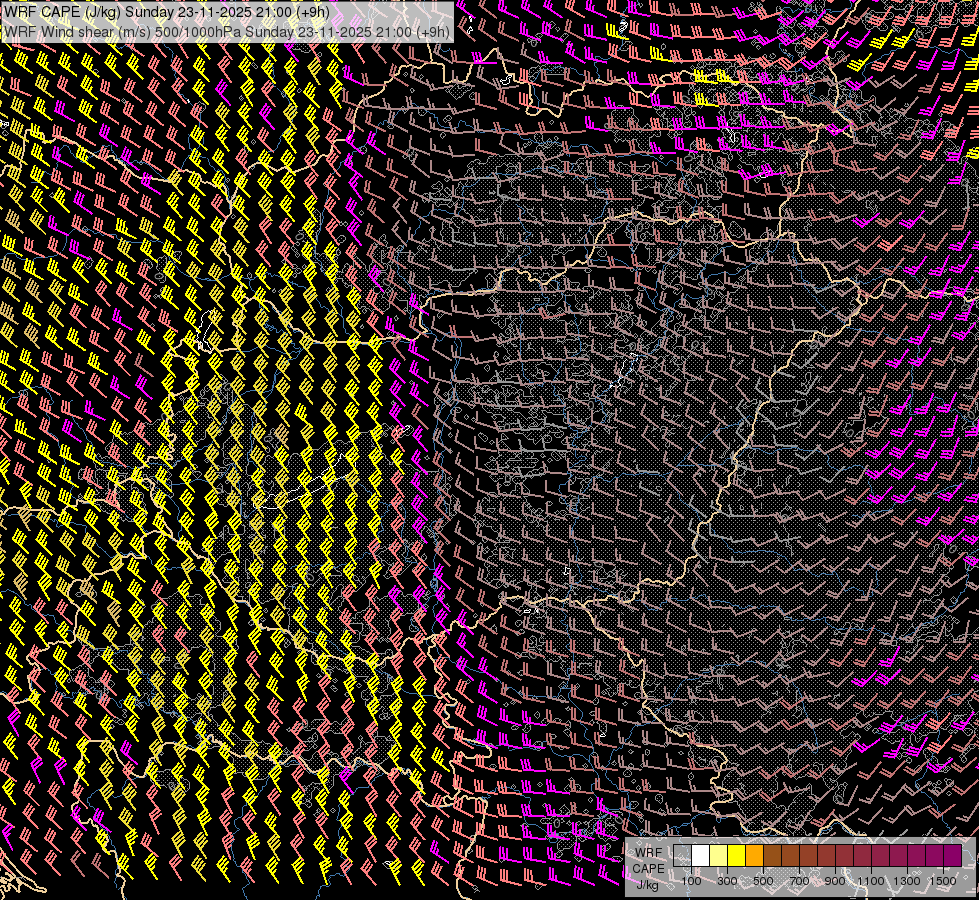The image size is (979, 900).
Task: Click the orange swatch in the CAPE legend
Action: click(754, 856)
